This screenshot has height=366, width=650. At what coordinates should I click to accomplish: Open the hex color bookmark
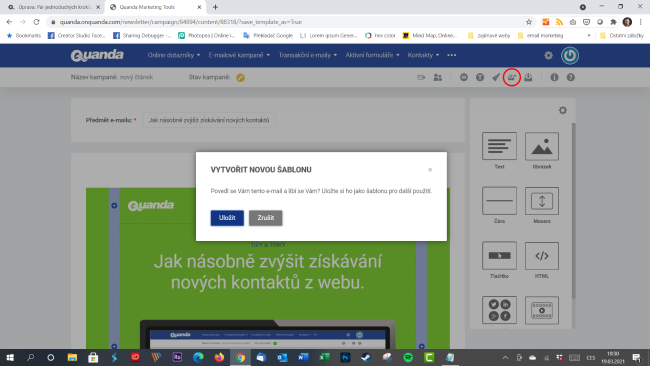(x=380, y=36)
